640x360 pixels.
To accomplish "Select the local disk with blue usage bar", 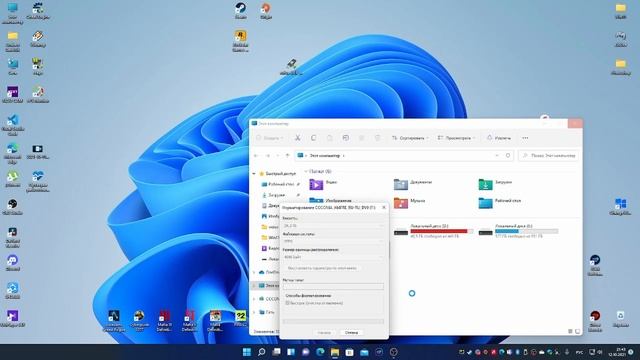I will [x=518, y=231].
